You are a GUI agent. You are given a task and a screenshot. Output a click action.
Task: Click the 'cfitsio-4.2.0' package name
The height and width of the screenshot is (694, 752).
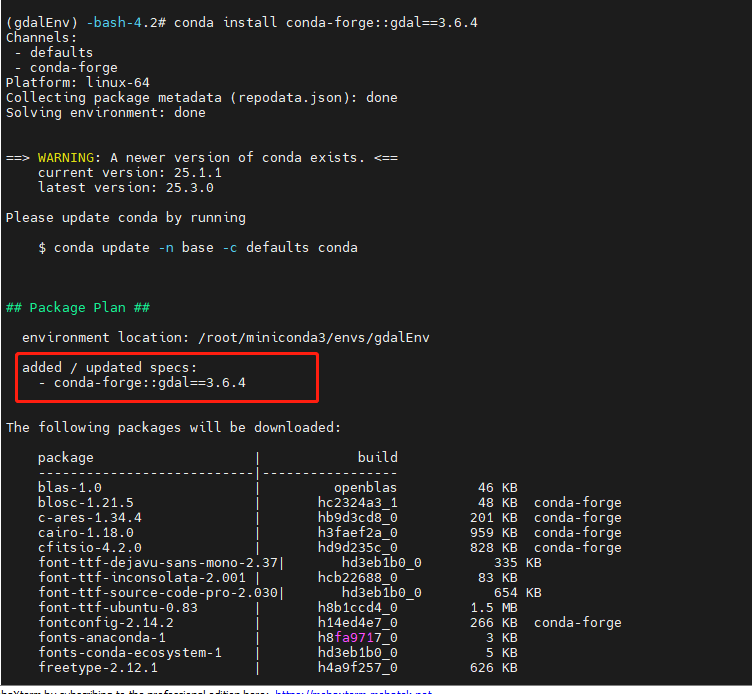tap(90, 547)
